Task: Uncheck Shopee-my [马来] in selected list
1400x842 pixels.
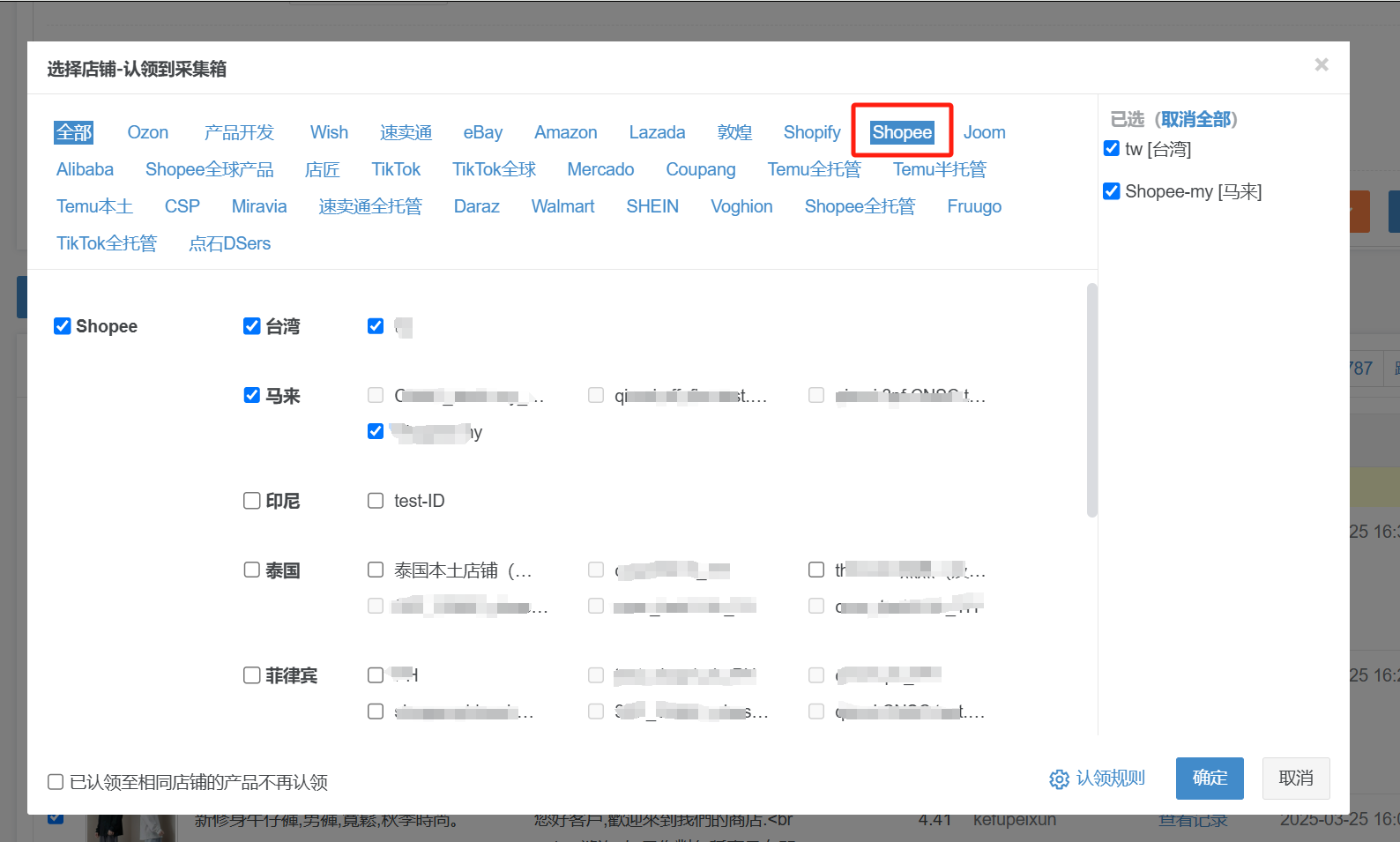Action: [1112, 190]
